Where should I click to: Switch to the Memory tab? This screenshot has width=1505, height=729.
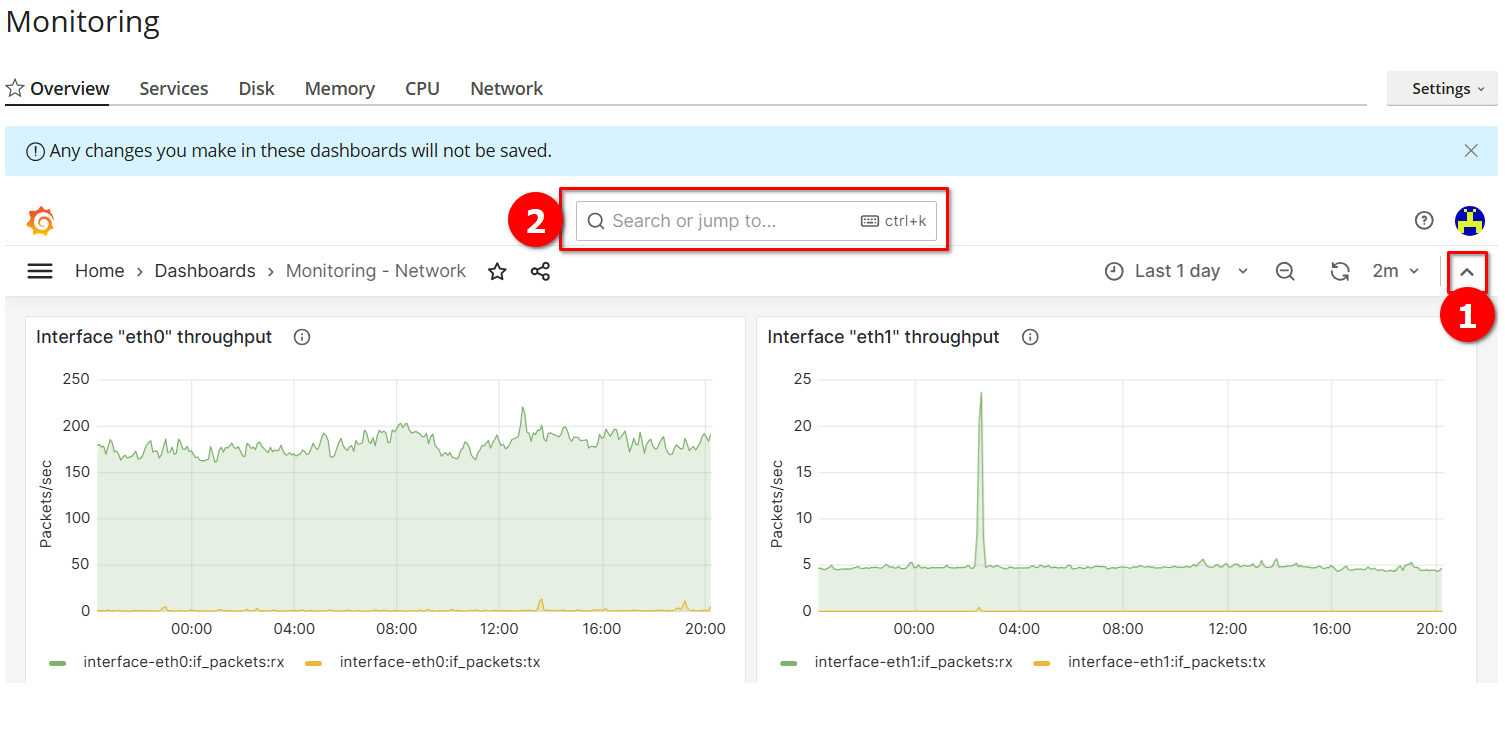(x=340, y=88)
